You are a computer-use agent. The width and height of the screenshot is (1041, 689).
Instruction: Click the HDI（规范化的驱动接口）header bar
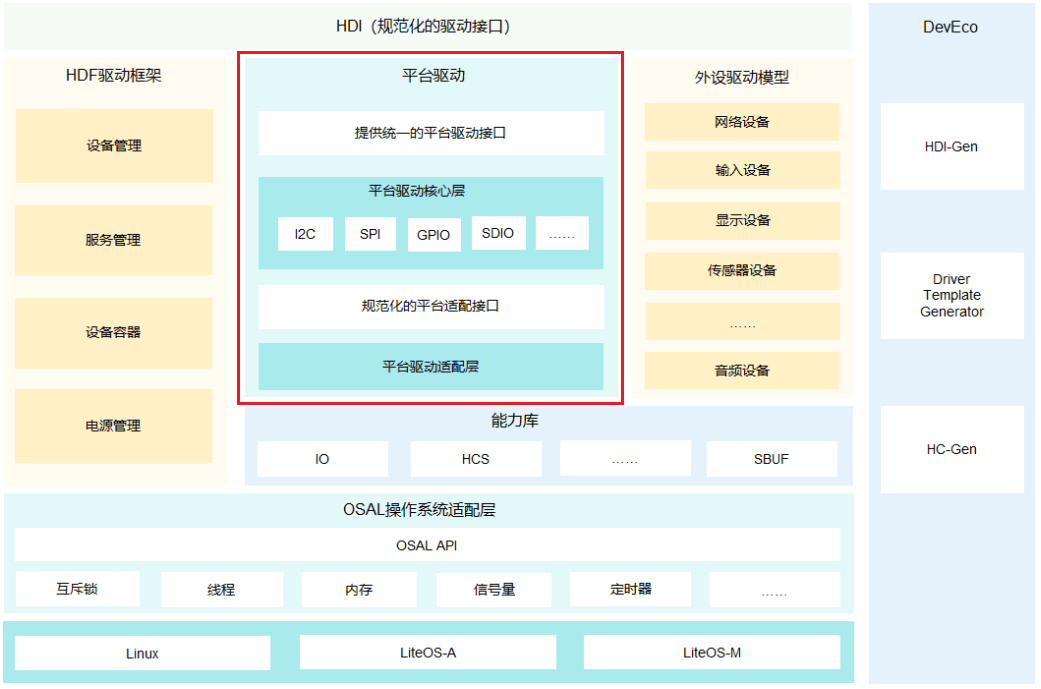tap(428, 27)
